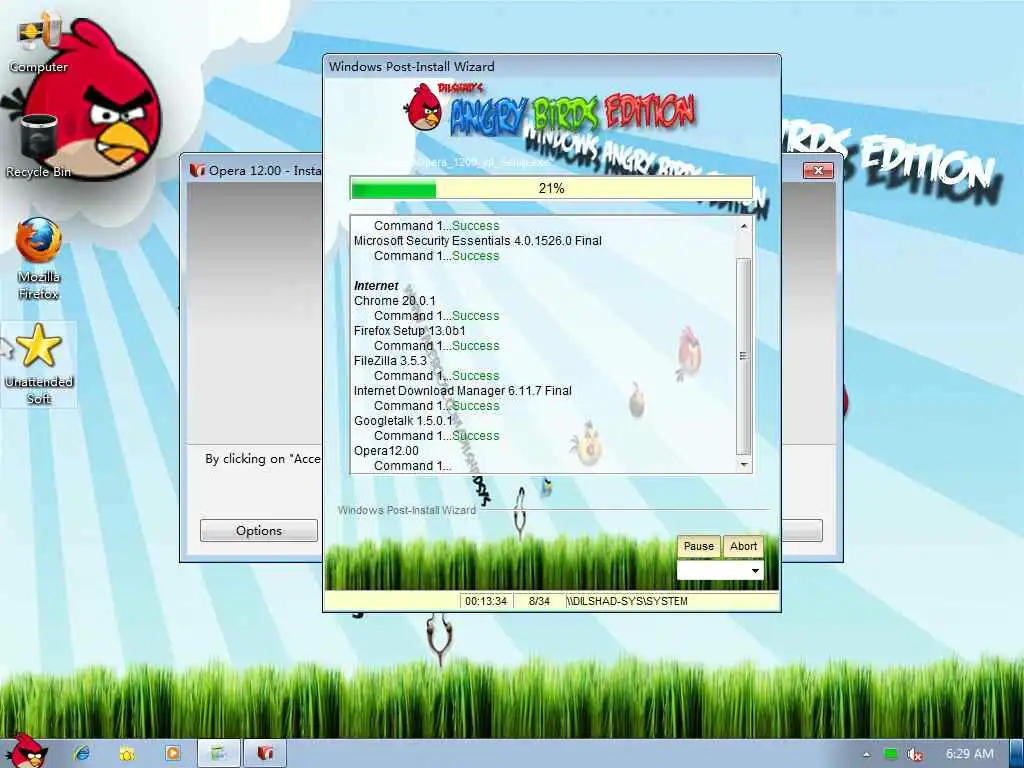Switch to the Opera installer taskbar button
Screen dimensions: 1024x768
[264, 753]
